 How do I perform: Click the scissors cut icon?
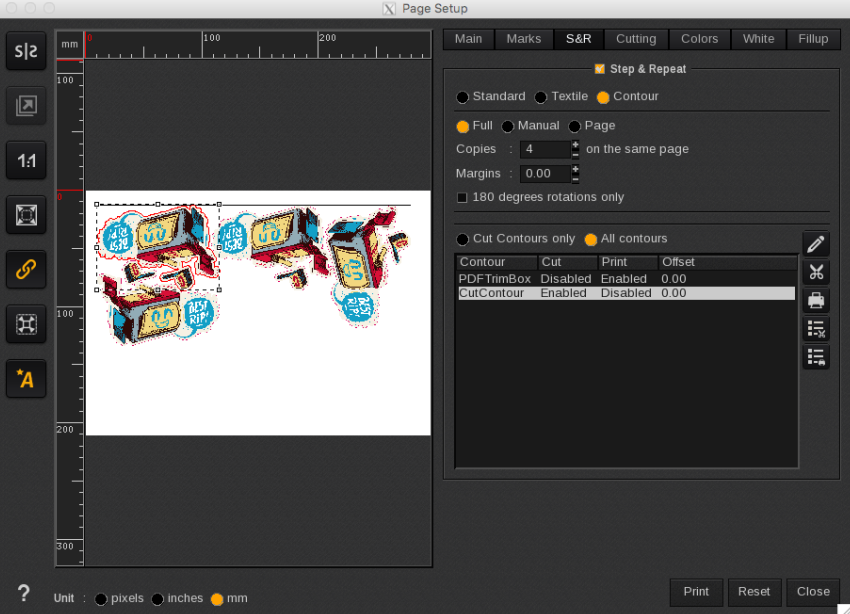point(816,272)
